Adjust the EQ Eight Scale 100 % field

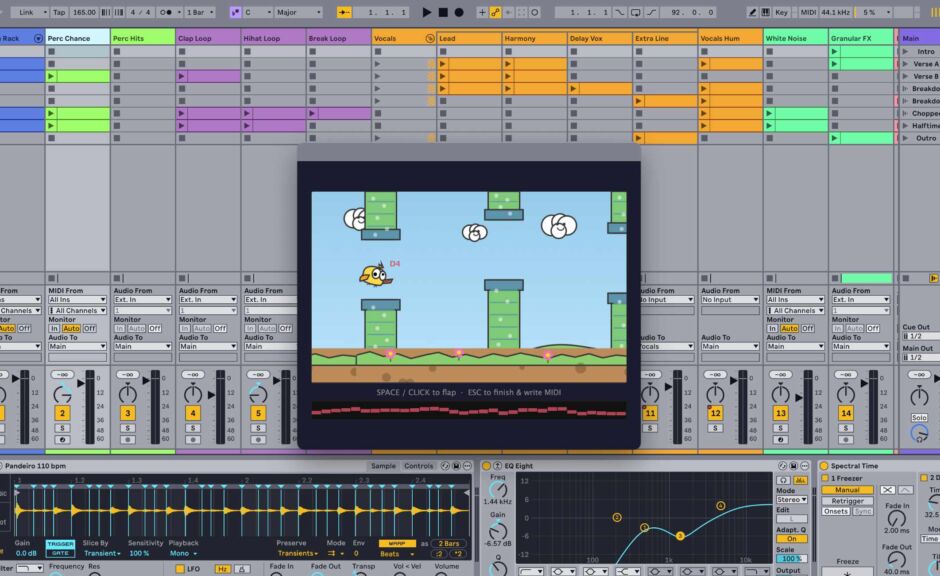792,559
